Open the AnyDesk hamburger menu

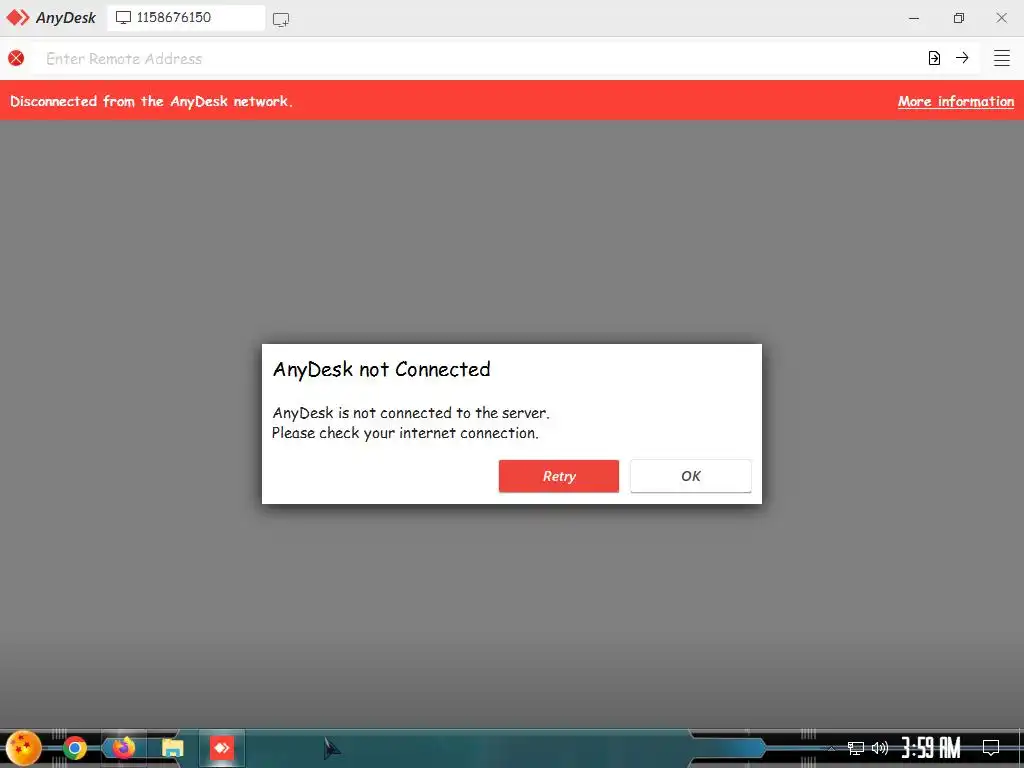pyautogui.click(x=1002, y=58)
